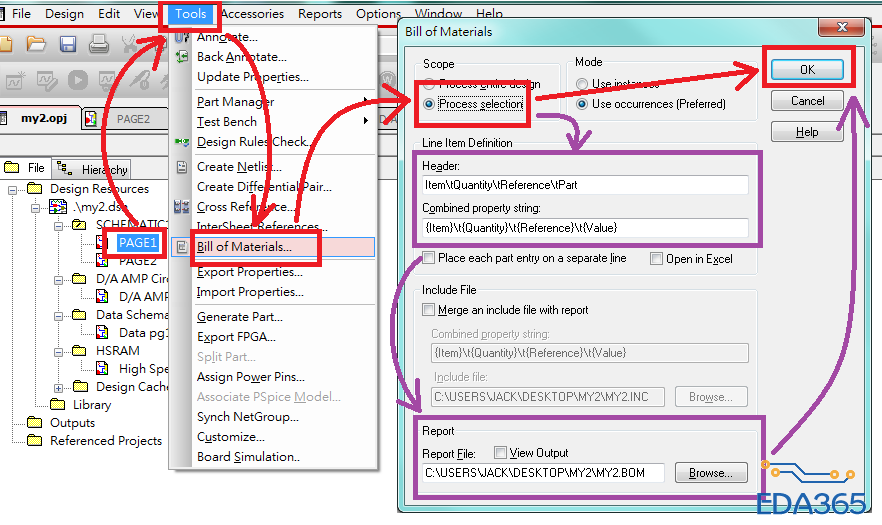Click in the Header text field

585,185
